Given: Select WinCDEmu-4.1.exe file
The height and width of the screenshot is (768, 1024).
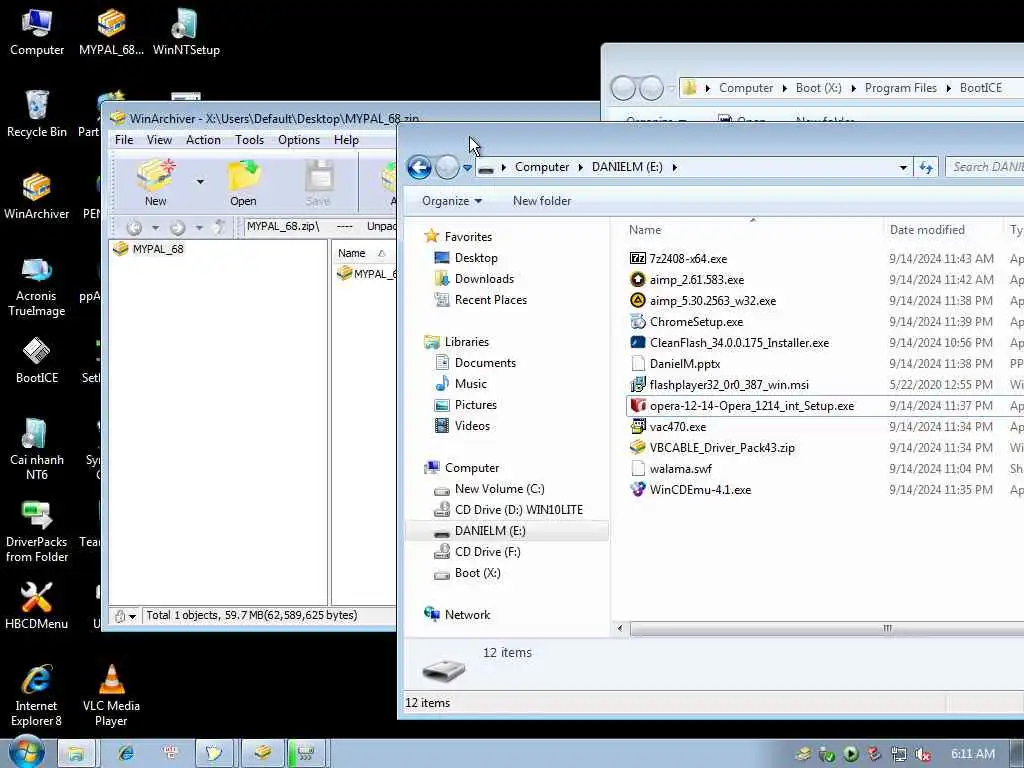Looking at the screenshot, I should point(700,490).
